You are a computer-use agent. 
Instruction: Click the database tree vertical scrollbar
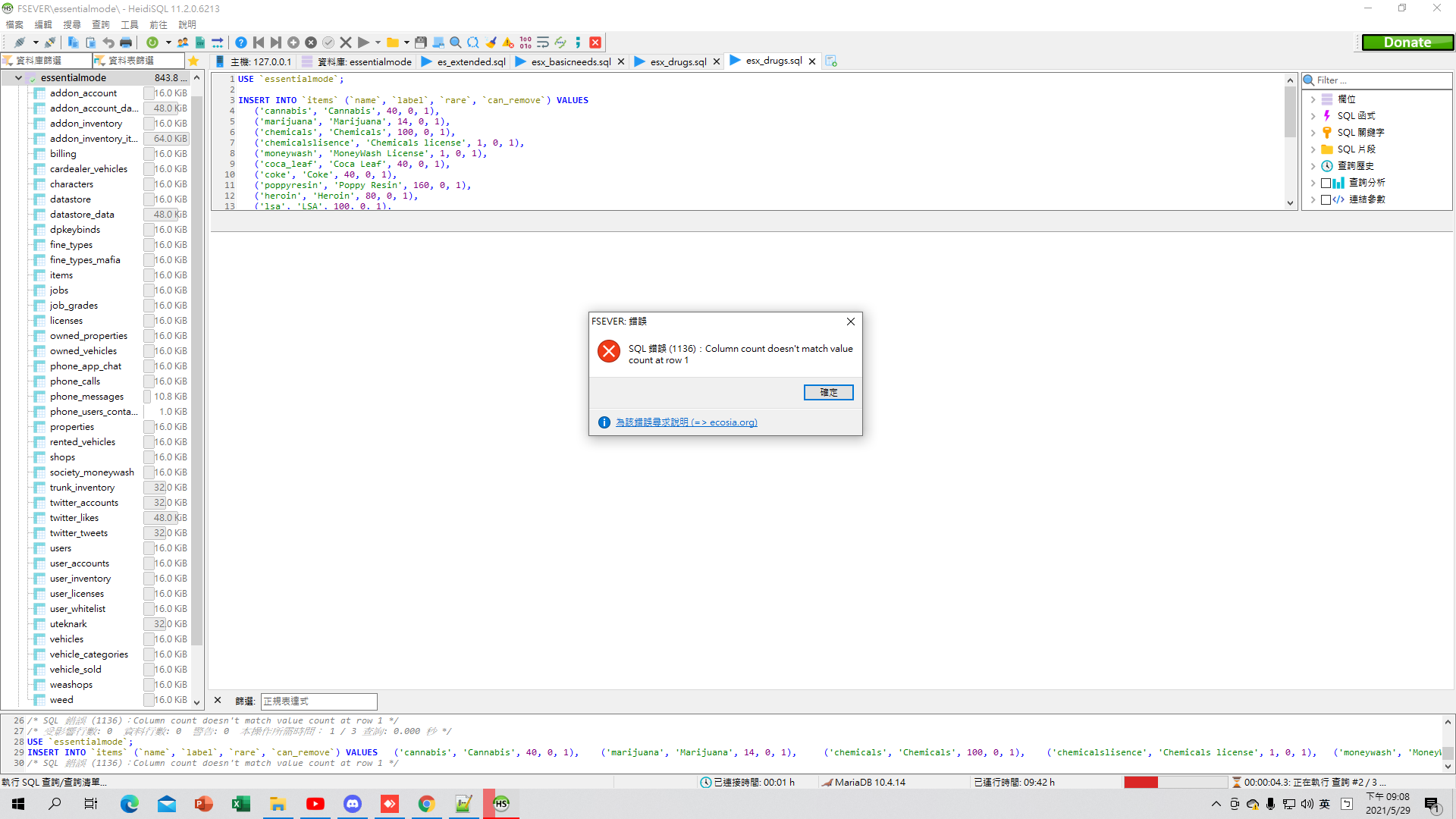(x=197, y=391)
